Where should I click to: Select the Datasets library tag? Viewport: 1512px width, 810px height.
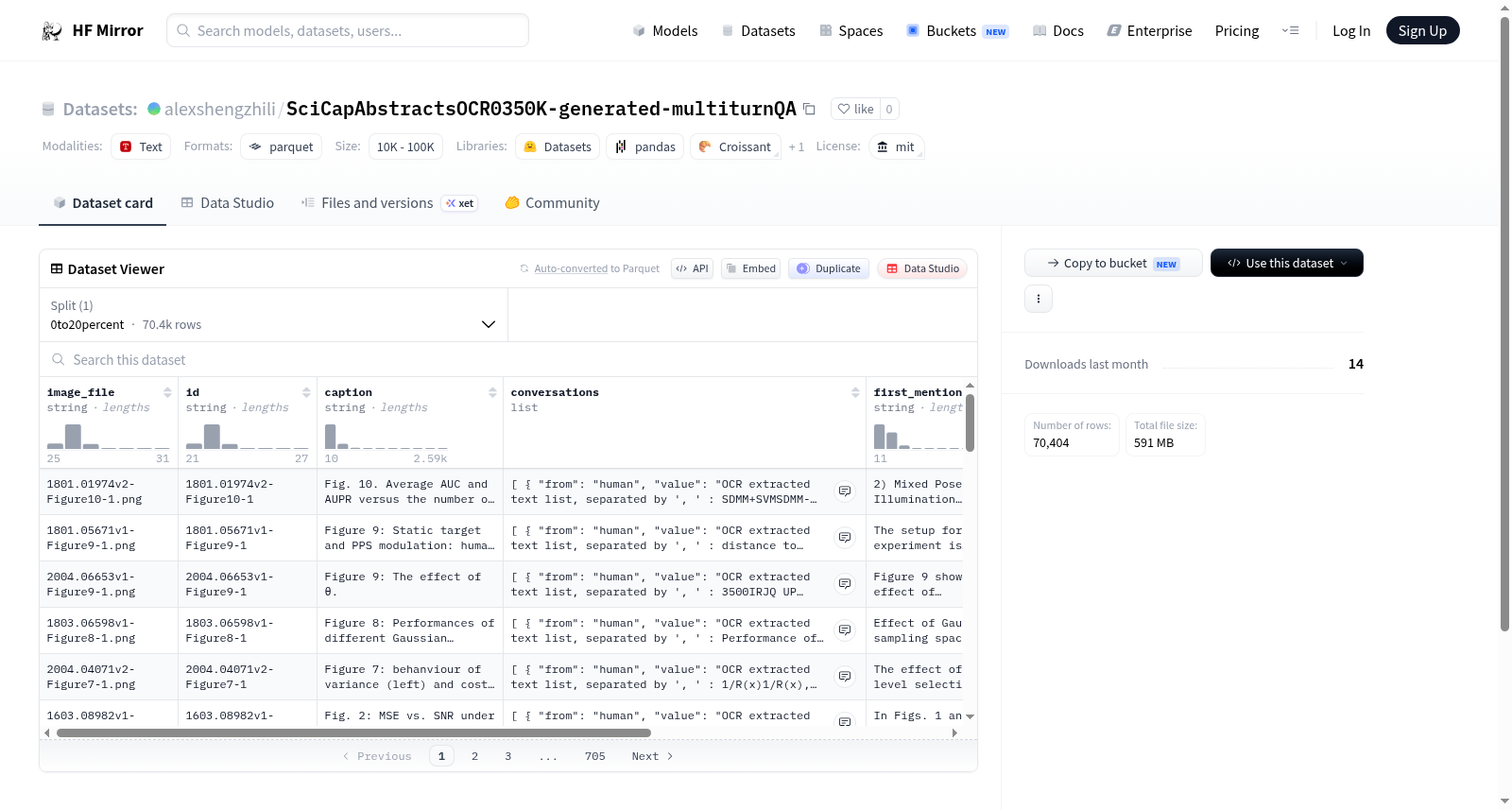coord(558,146)
